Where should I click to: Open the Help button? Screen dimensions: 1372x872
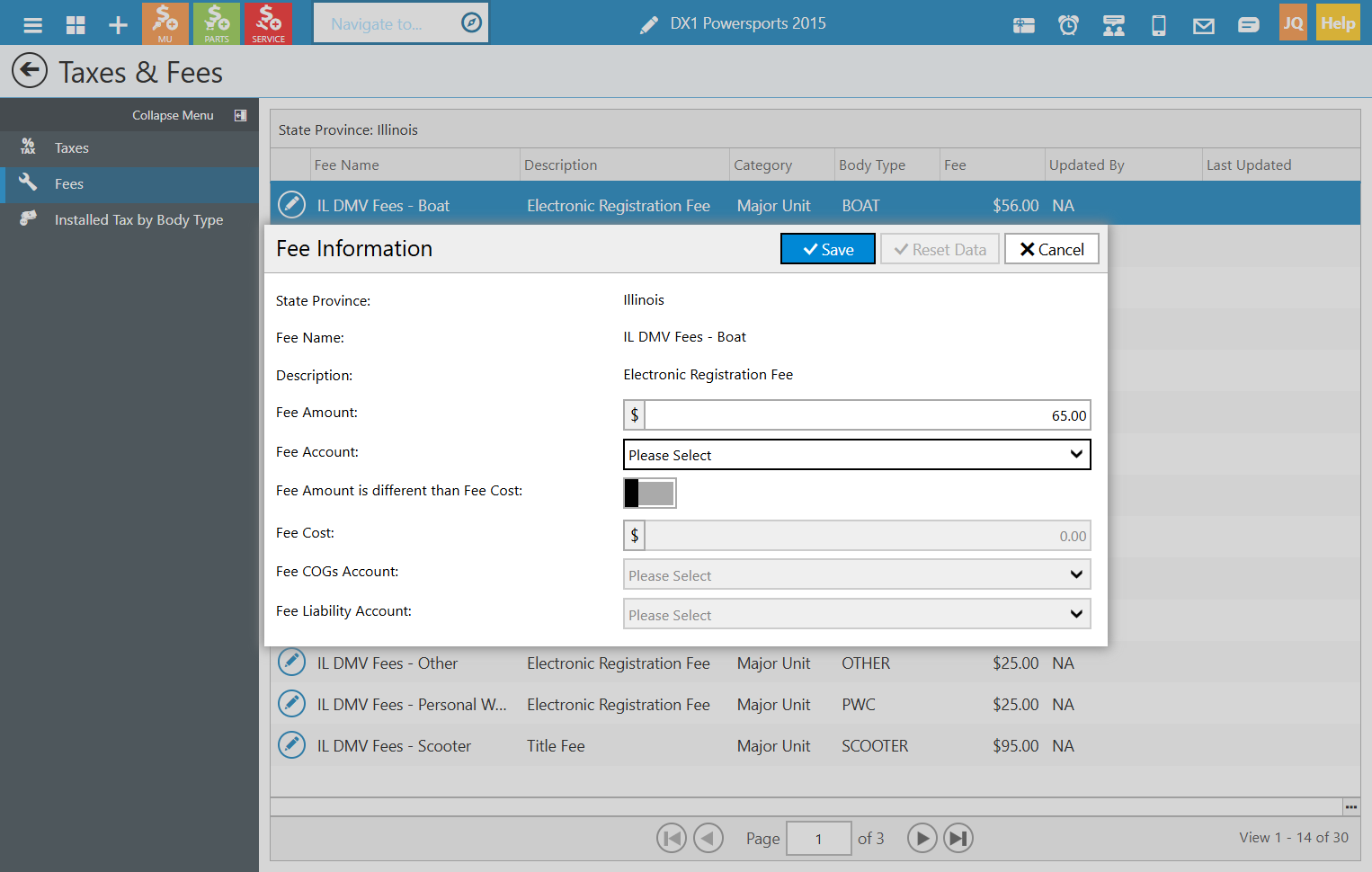[x=1338, y=23]
